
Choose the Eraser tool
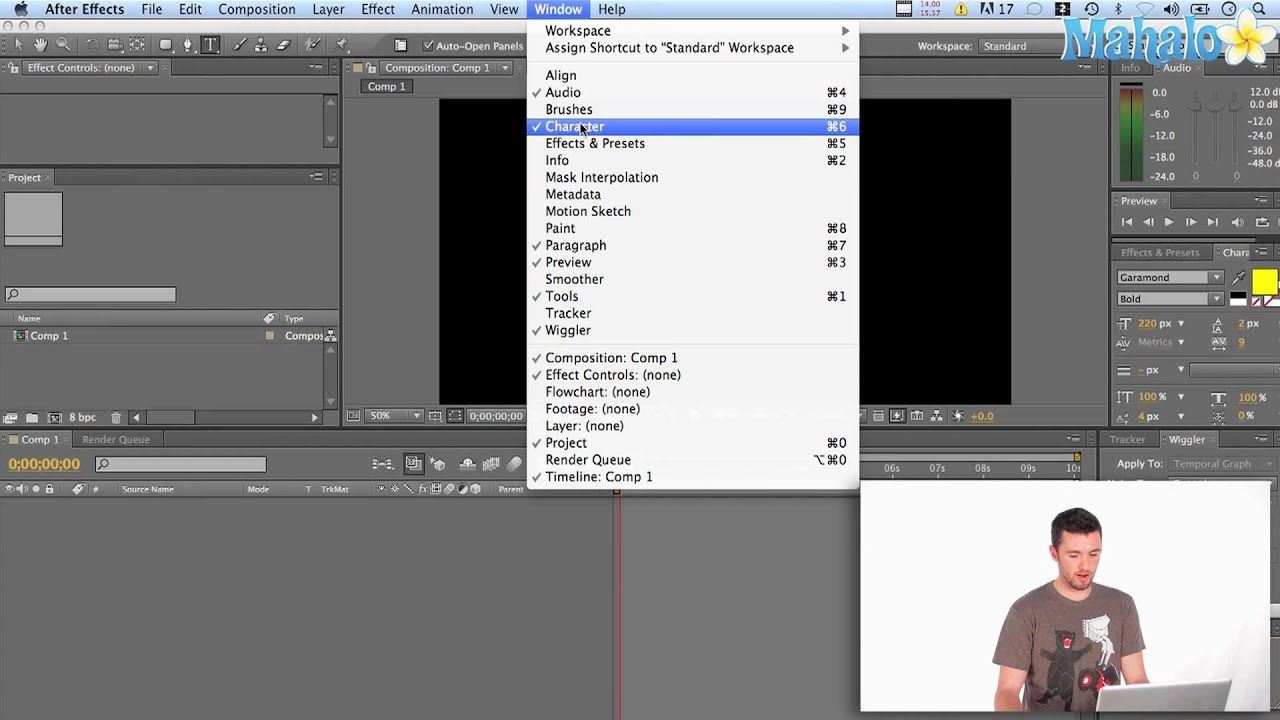[x=284, y=45]
